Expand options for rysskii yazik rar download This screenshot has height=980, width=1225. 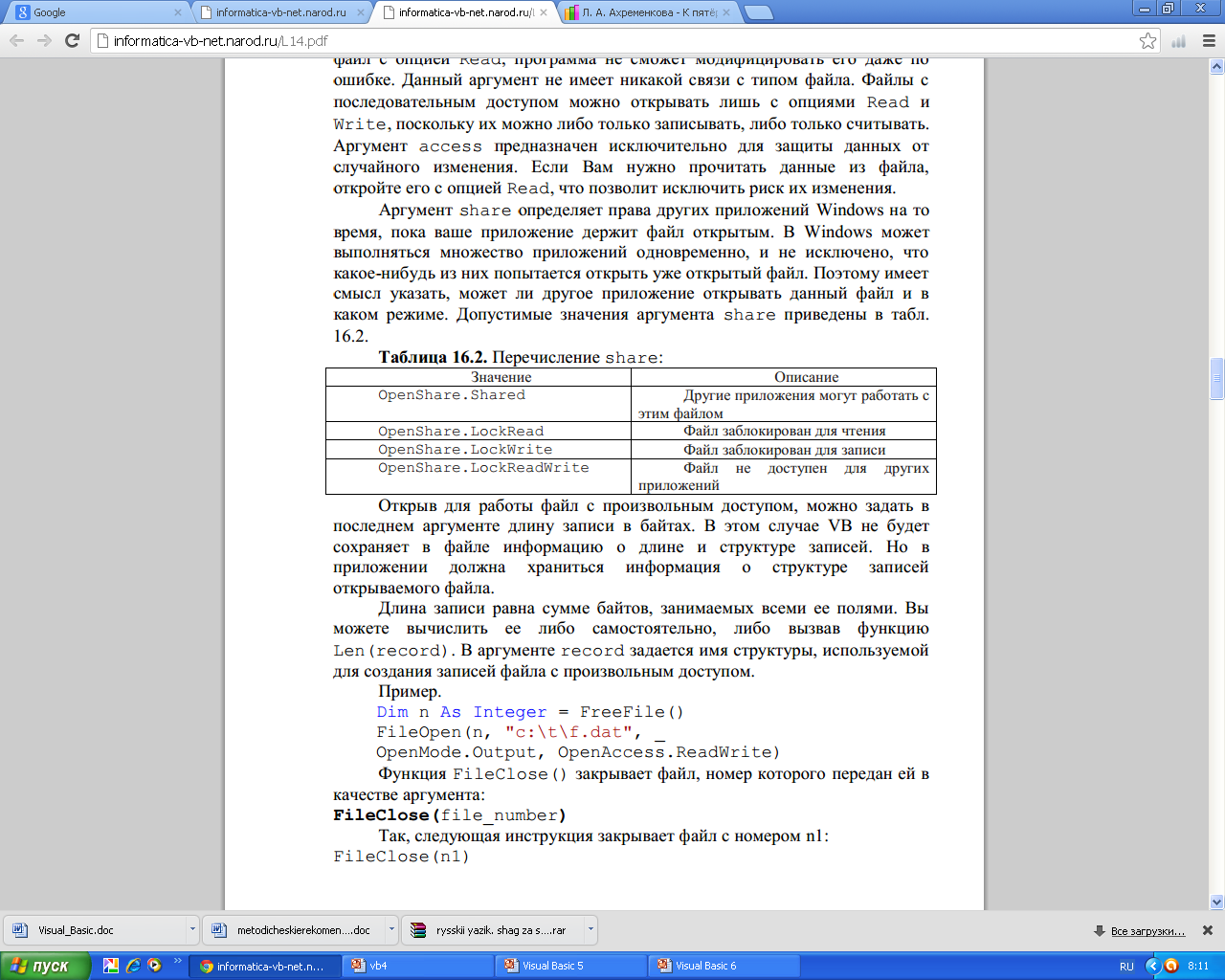[x=590, y=929]
